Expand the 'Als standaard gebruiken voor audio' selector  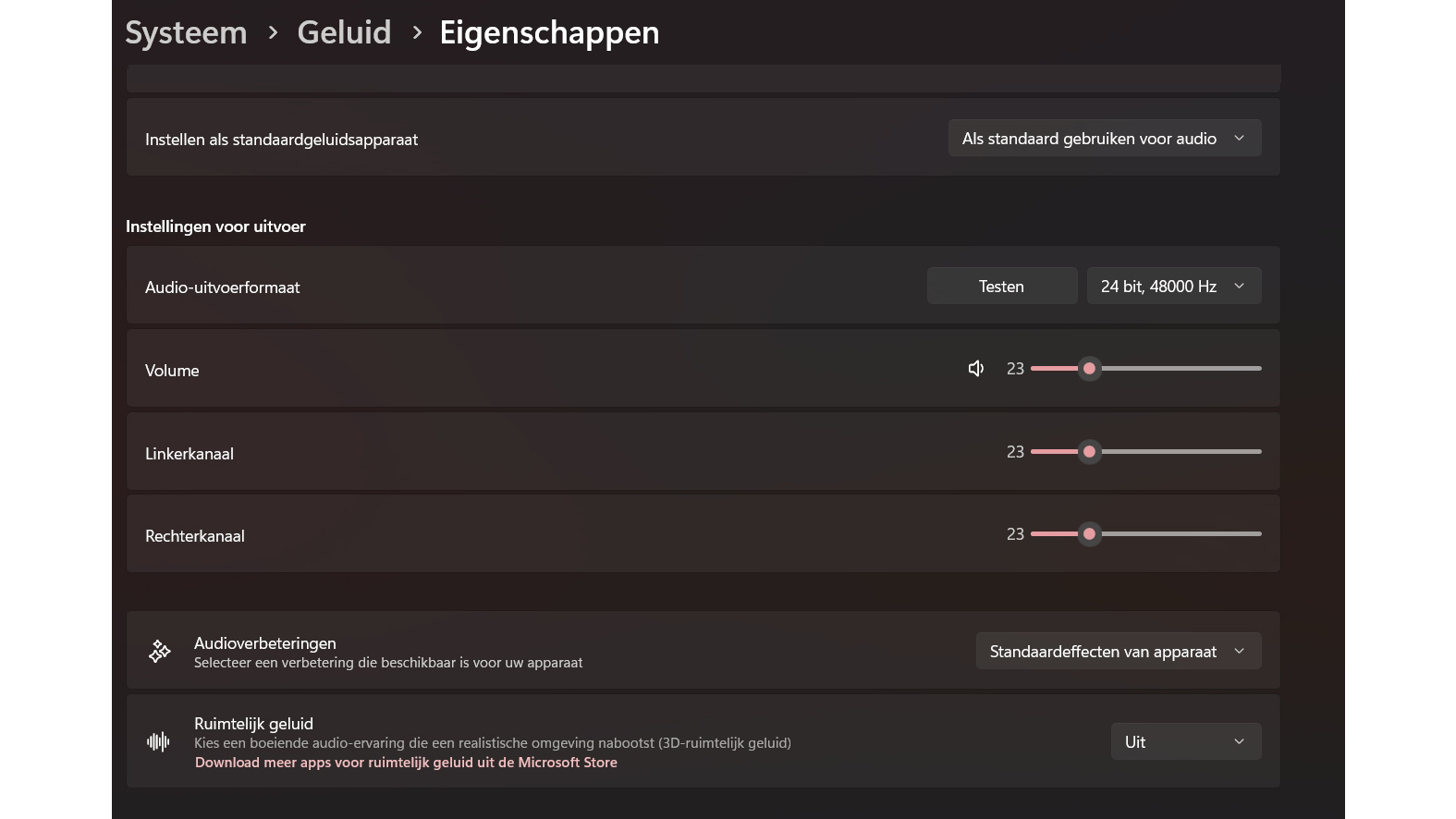point(1105,138)
